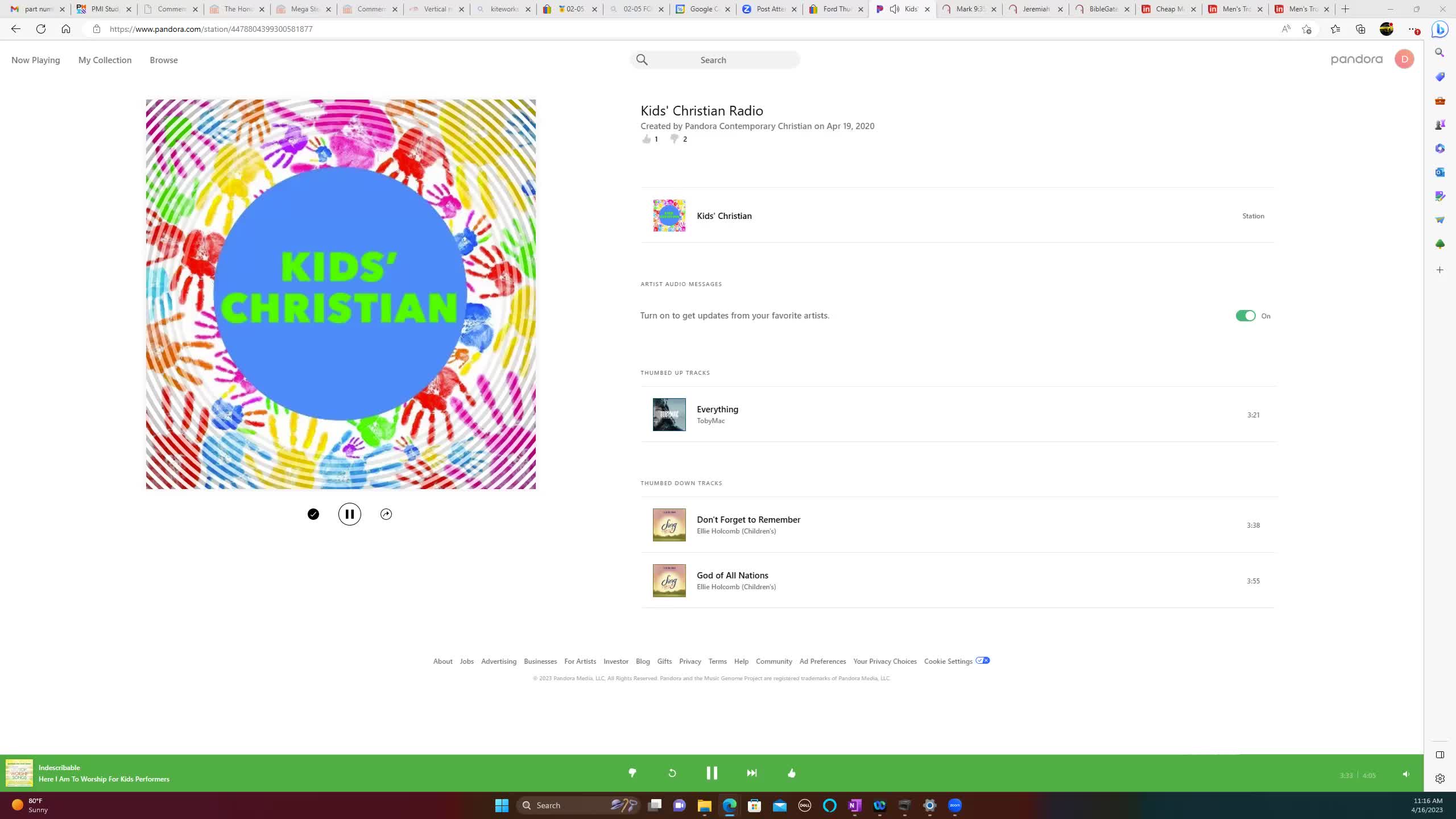Open the Now Playing tab

tap(36, 60)
